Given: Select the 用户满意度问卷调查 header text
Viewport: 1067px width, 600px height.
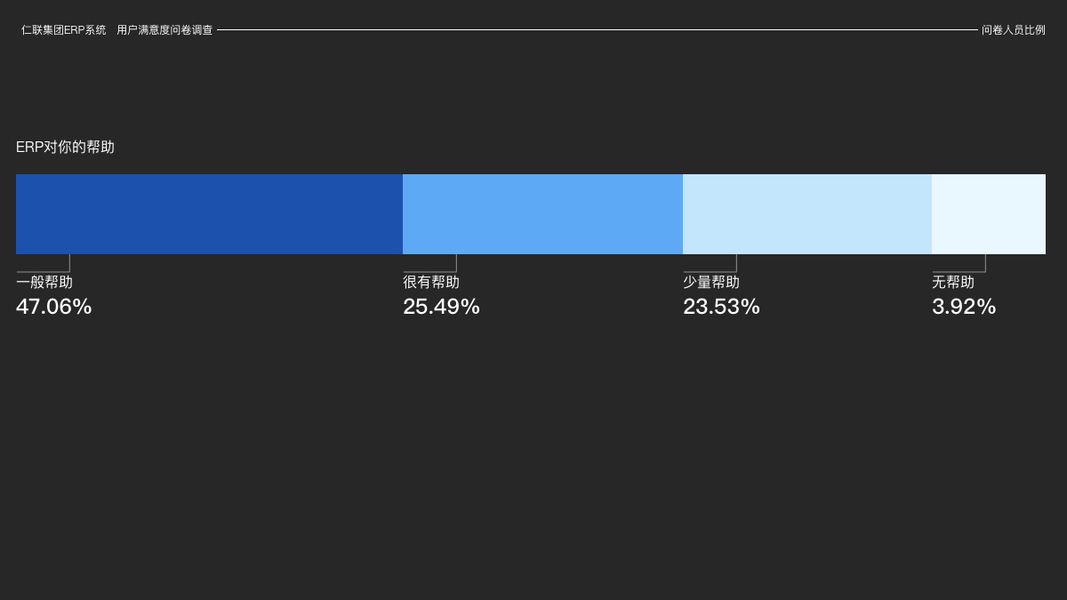Looking at the screenshot, I should tap(165, 30).
